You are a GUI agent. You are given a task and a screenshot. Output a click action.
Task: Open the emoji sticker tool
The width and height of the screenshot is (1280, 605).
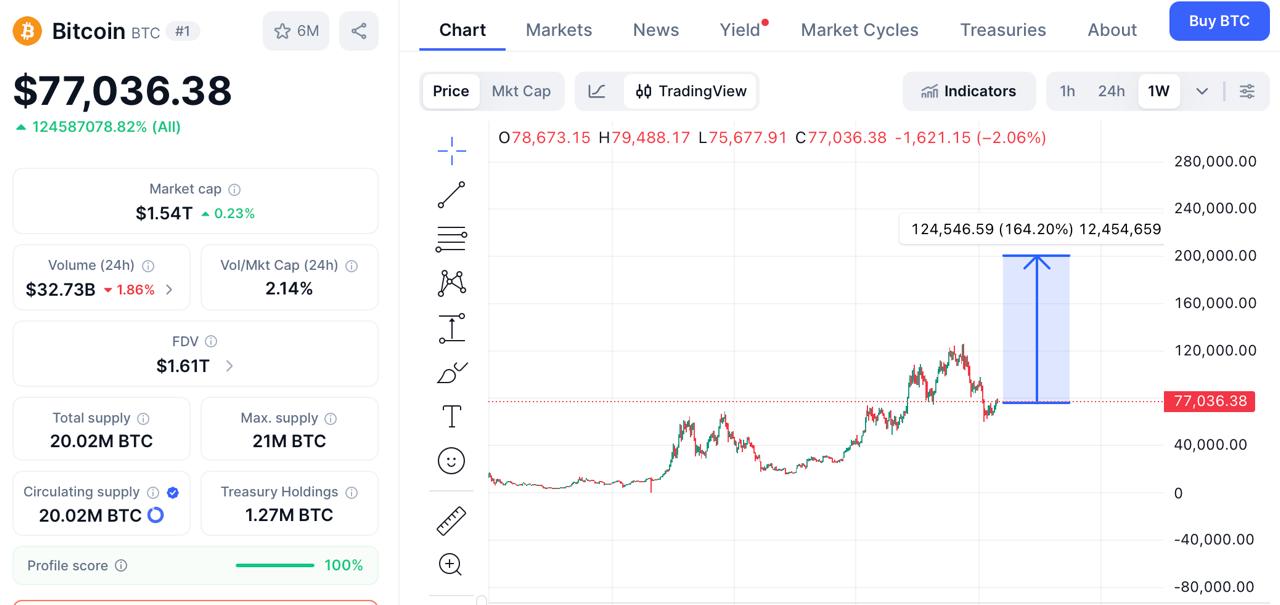[452, 461]
